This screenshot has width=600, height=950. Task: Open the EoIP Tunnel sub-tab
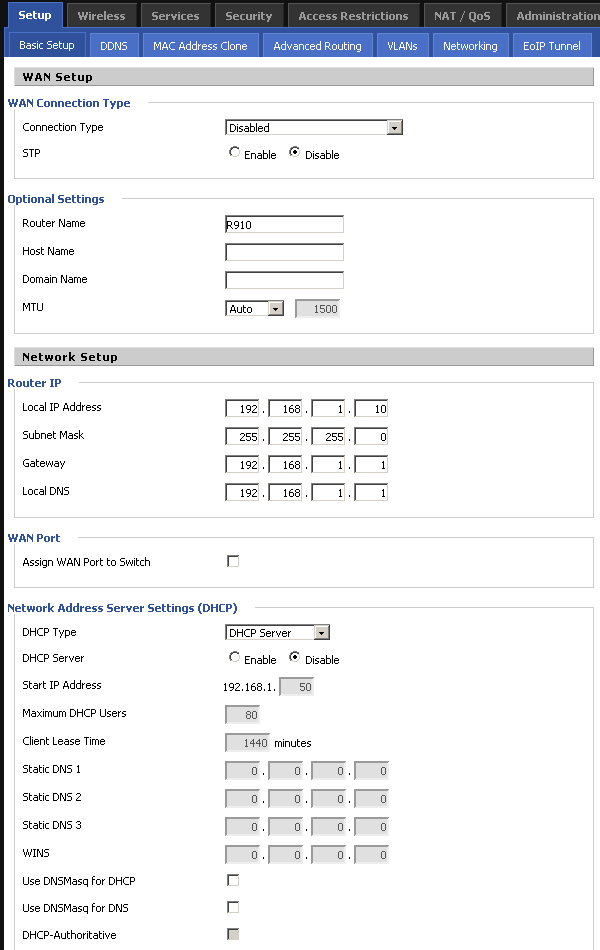552,45
